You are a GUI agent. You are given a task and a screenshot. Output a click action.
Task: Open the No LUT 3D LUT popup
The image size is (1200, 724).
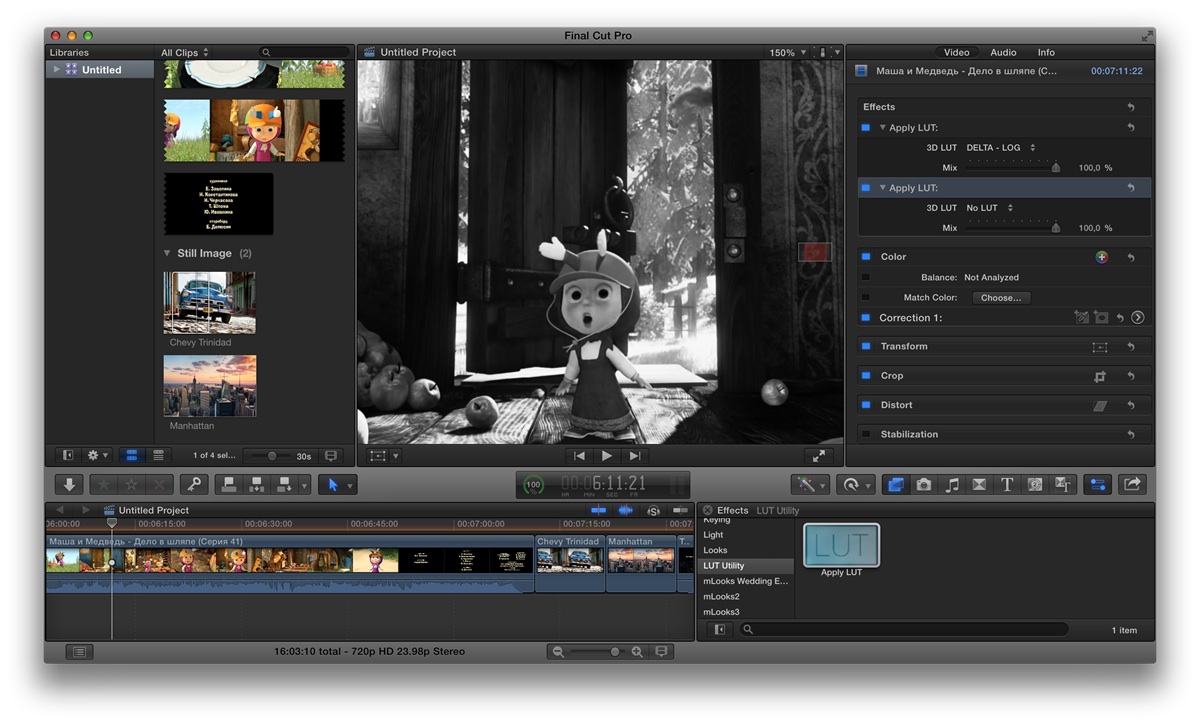click(990, 208)
